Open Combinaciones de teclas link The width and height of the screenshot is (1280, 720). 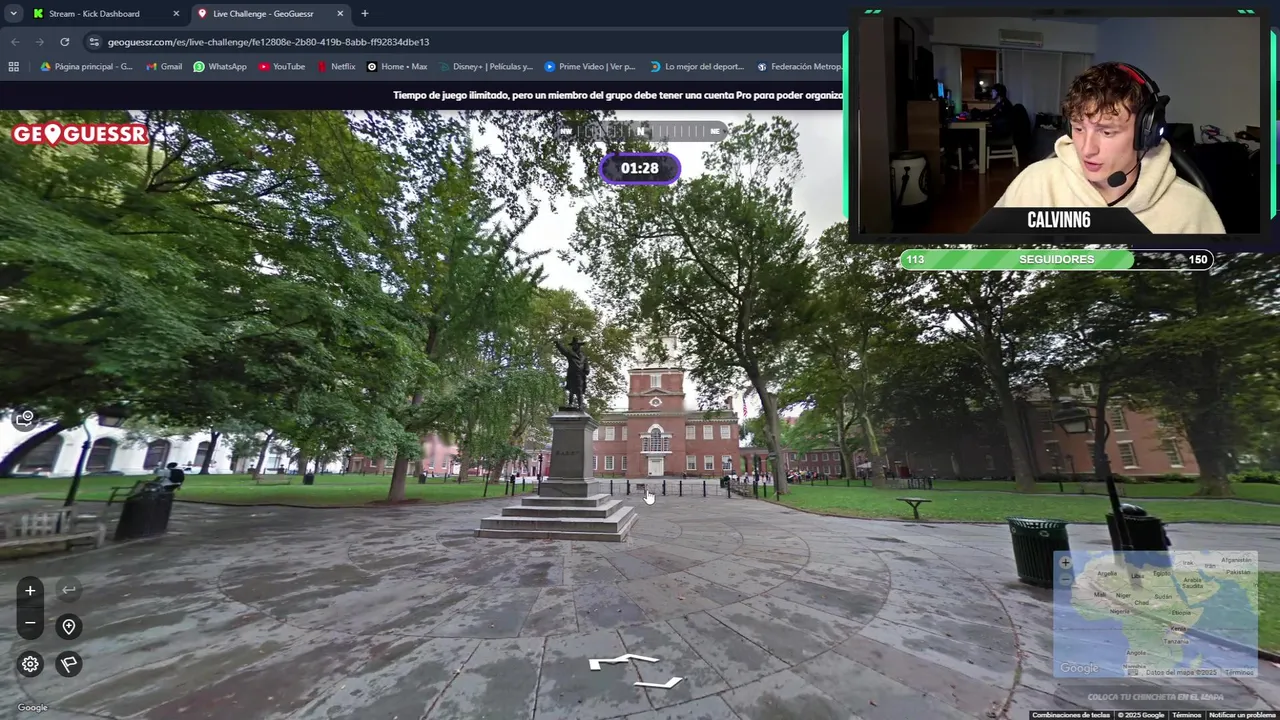pyautogui.click(x=1071, y=715)
